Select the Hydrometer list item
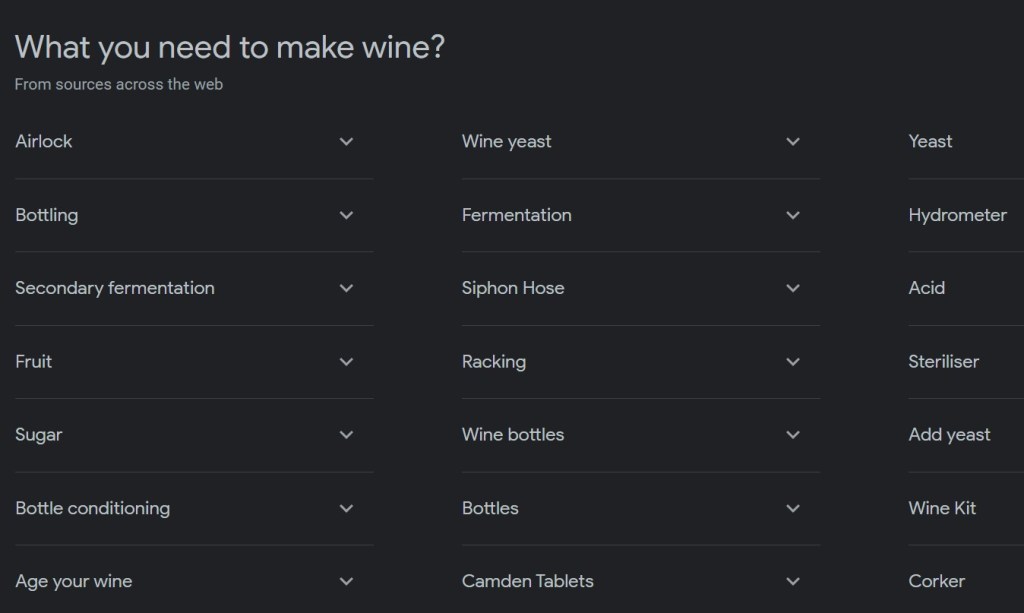The width and height of the screenshot is (1024, 613). point(957,215)
